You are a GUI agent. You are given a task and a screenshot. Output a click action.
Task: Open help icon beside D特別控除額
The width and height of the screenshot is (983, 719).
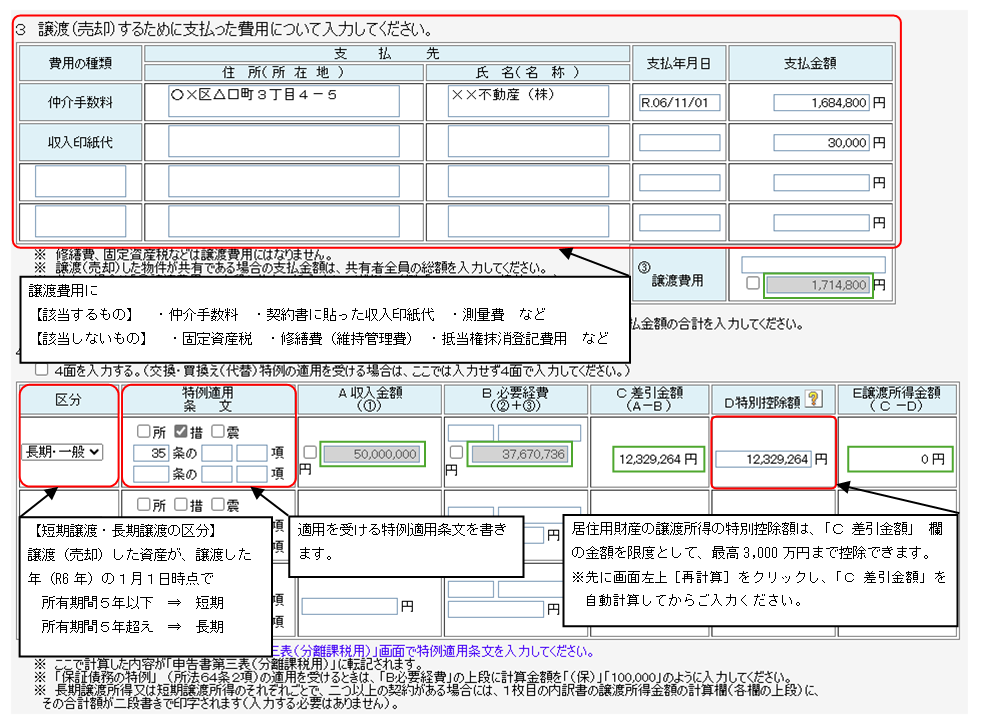813,399
